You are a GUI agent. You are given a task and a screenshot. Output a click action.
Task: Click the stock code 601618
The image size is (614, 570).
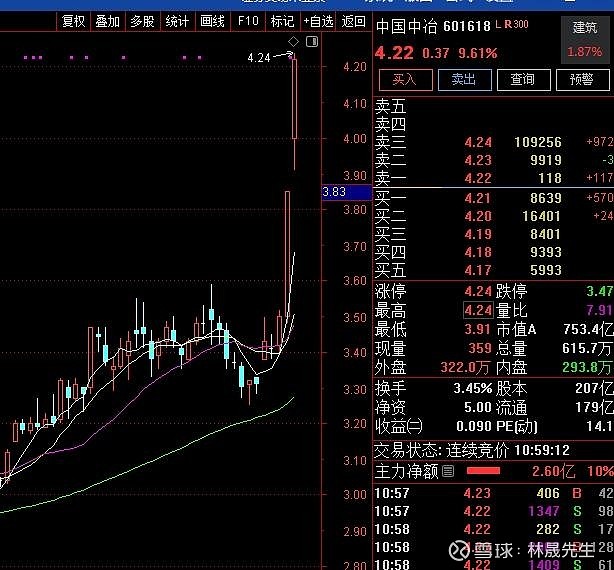[467, 27]
